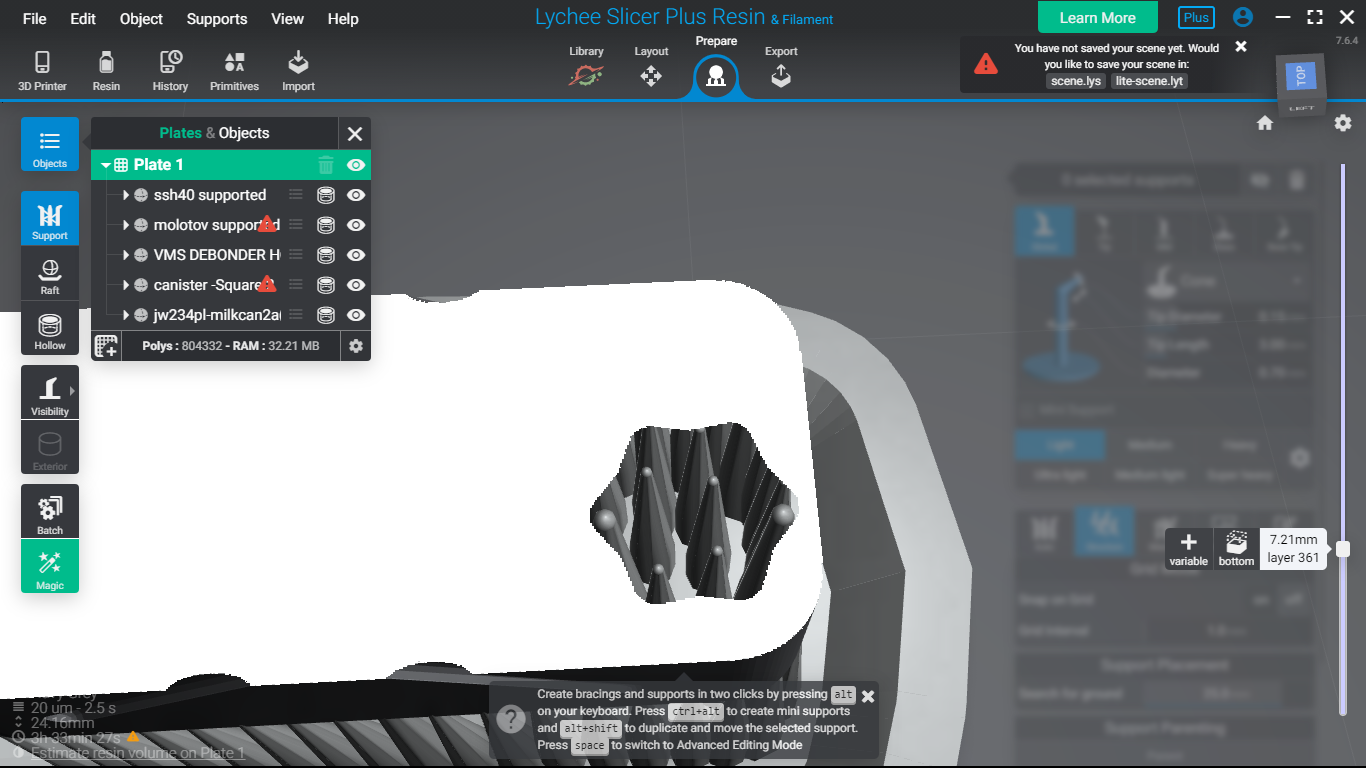
Task: Click the bottom layer button
Action: [x=1236, y=548]
